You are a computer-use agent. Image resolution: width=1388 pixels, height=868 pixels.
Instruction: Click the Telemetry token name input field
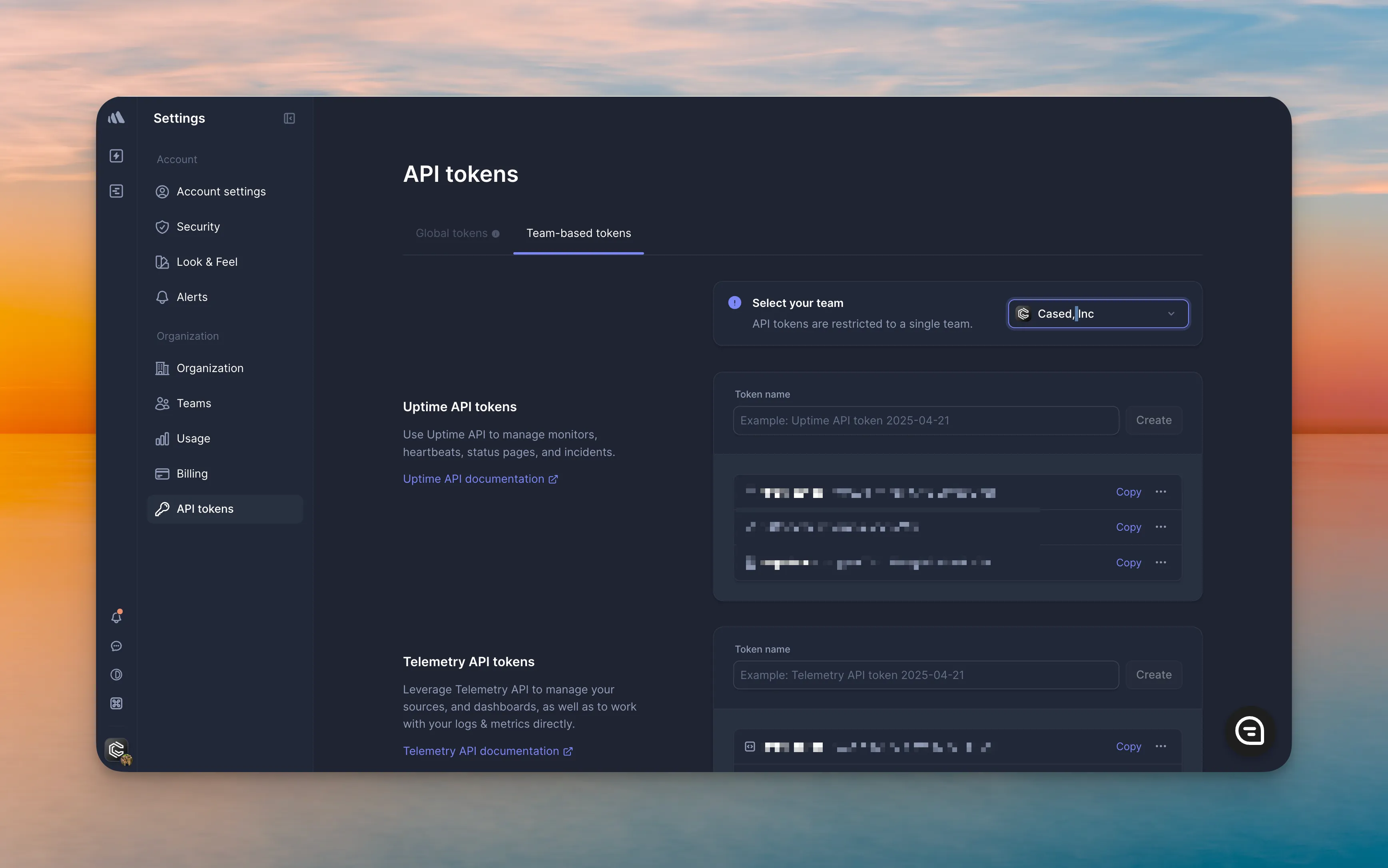click(x=925, y=675)
